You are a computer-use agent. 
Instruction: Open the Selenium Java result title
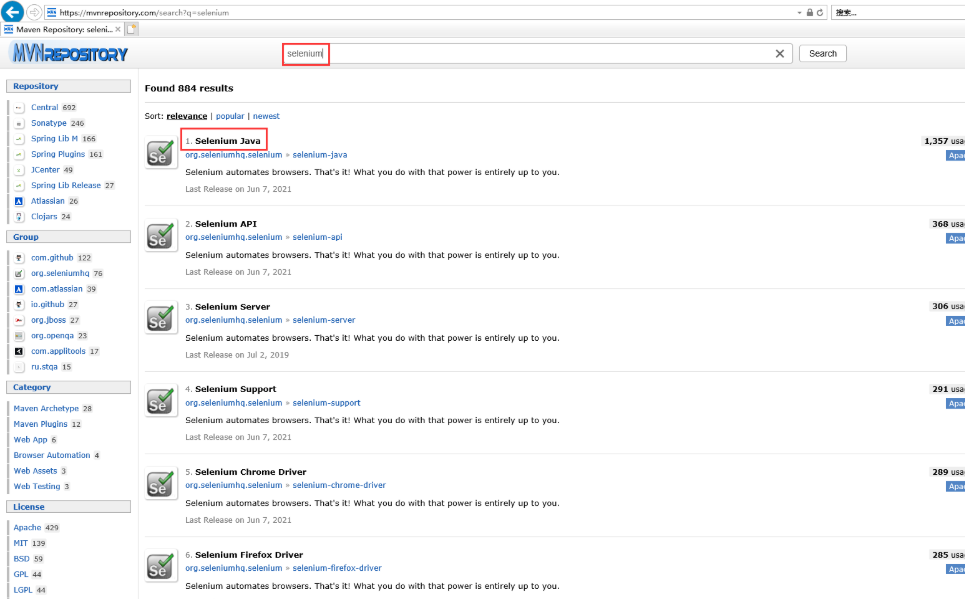[x=228, y=141]
